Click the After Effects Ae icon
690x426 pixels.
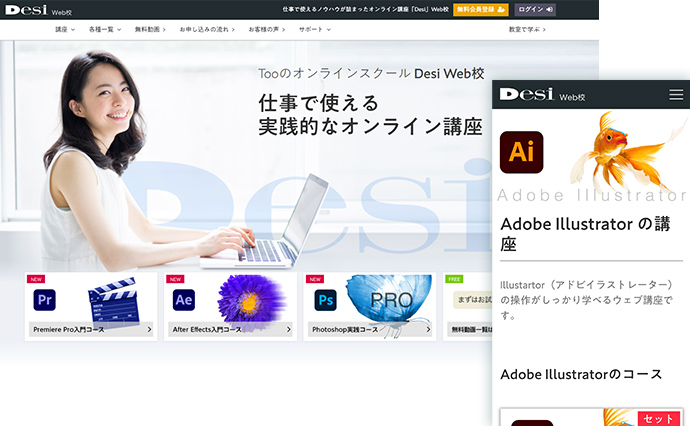[x=184, y=300]
